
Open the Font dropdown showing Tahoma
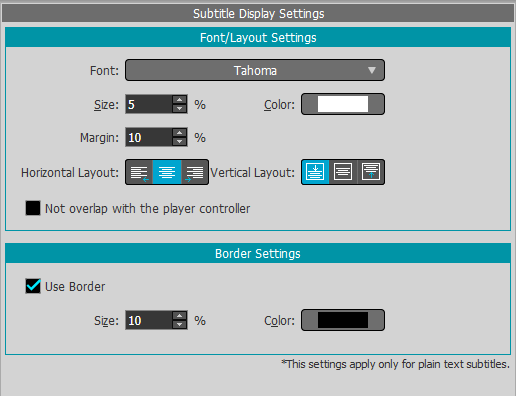tap(255, 70)
